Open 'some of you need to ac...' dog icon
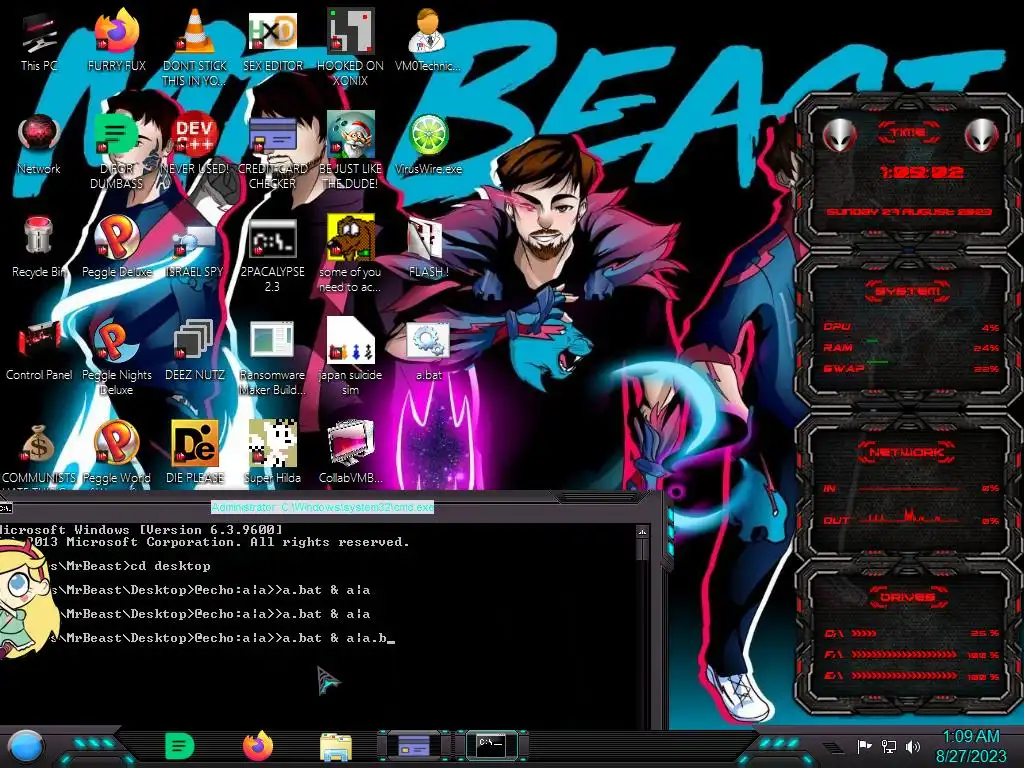 coord(350,255)
